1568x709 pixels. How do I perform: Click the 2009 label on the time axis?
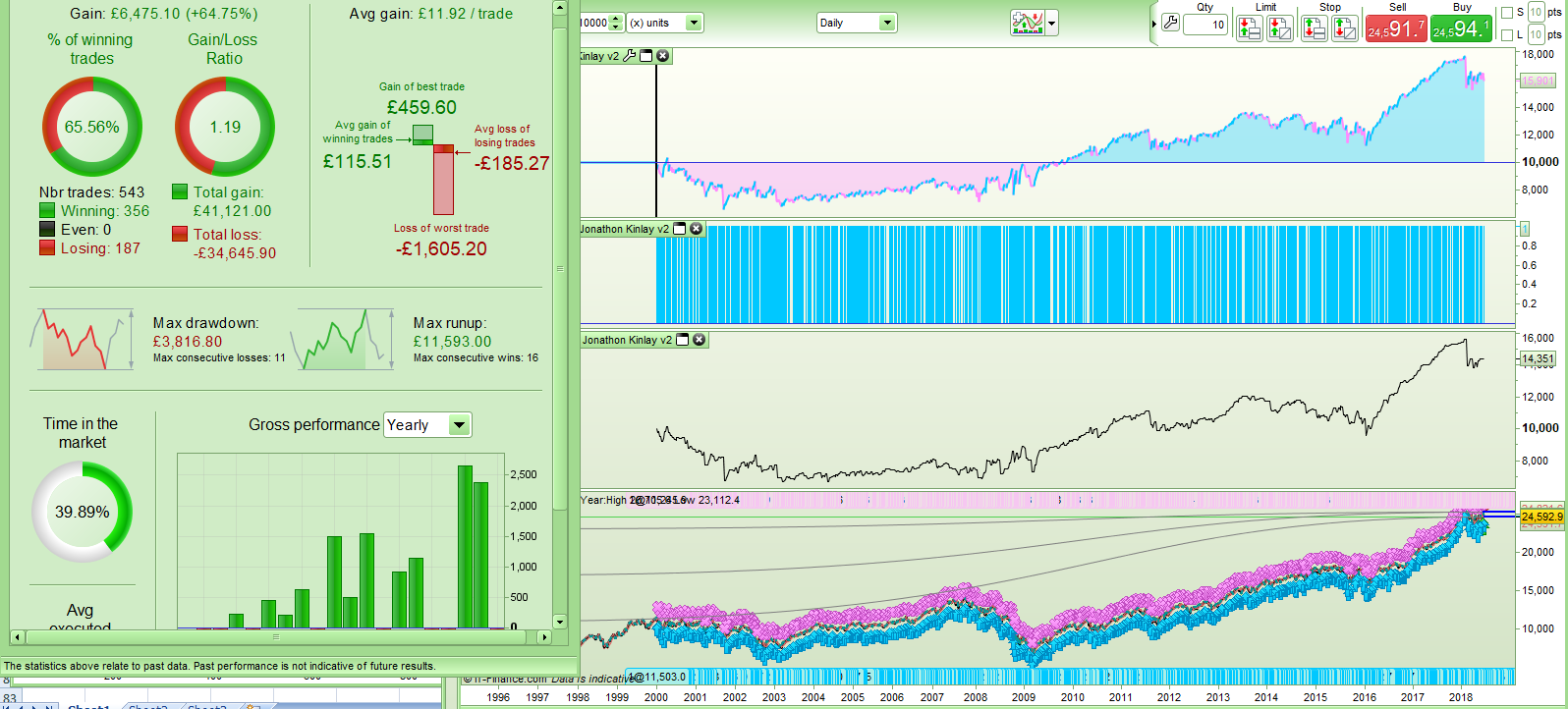pos(1024,697)
